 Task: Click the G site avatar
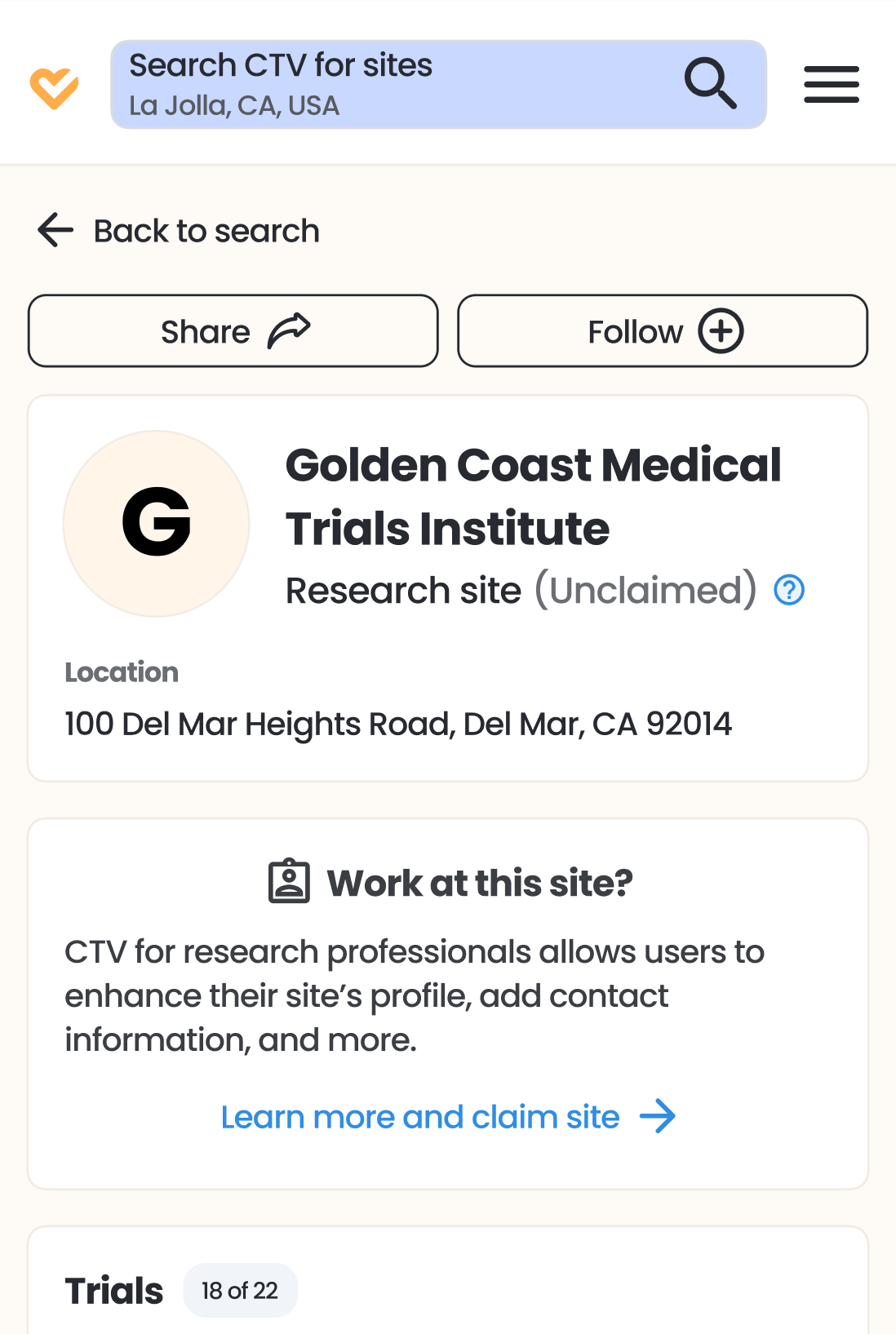[x=157, y=523]
